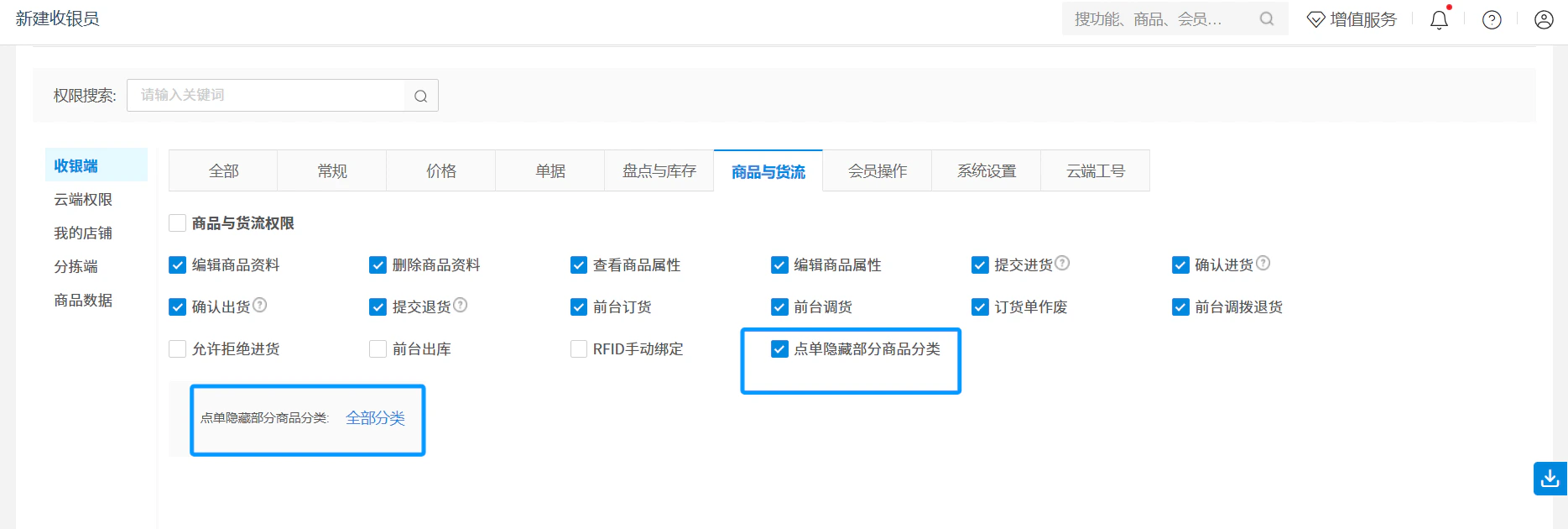This screenshot has height=529, width=1568.
Task: Click the help icon next to 确认出货
Action: (260, 305)
